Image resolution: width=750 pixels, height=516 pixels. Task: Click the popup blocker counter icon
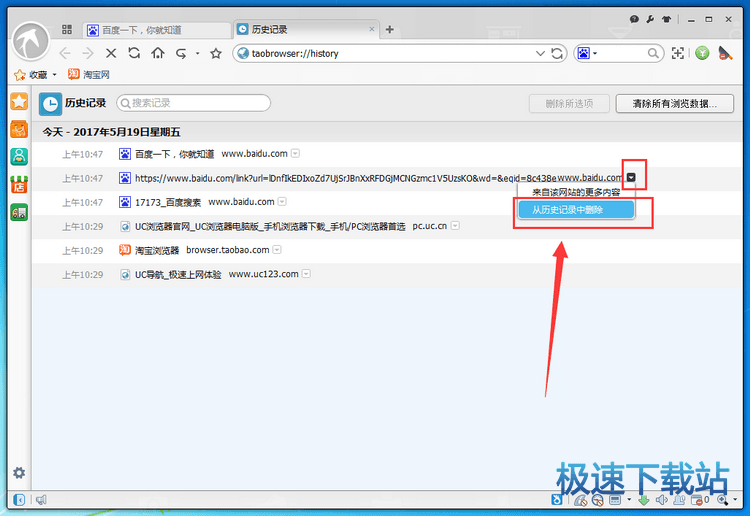tap(698, 500)
